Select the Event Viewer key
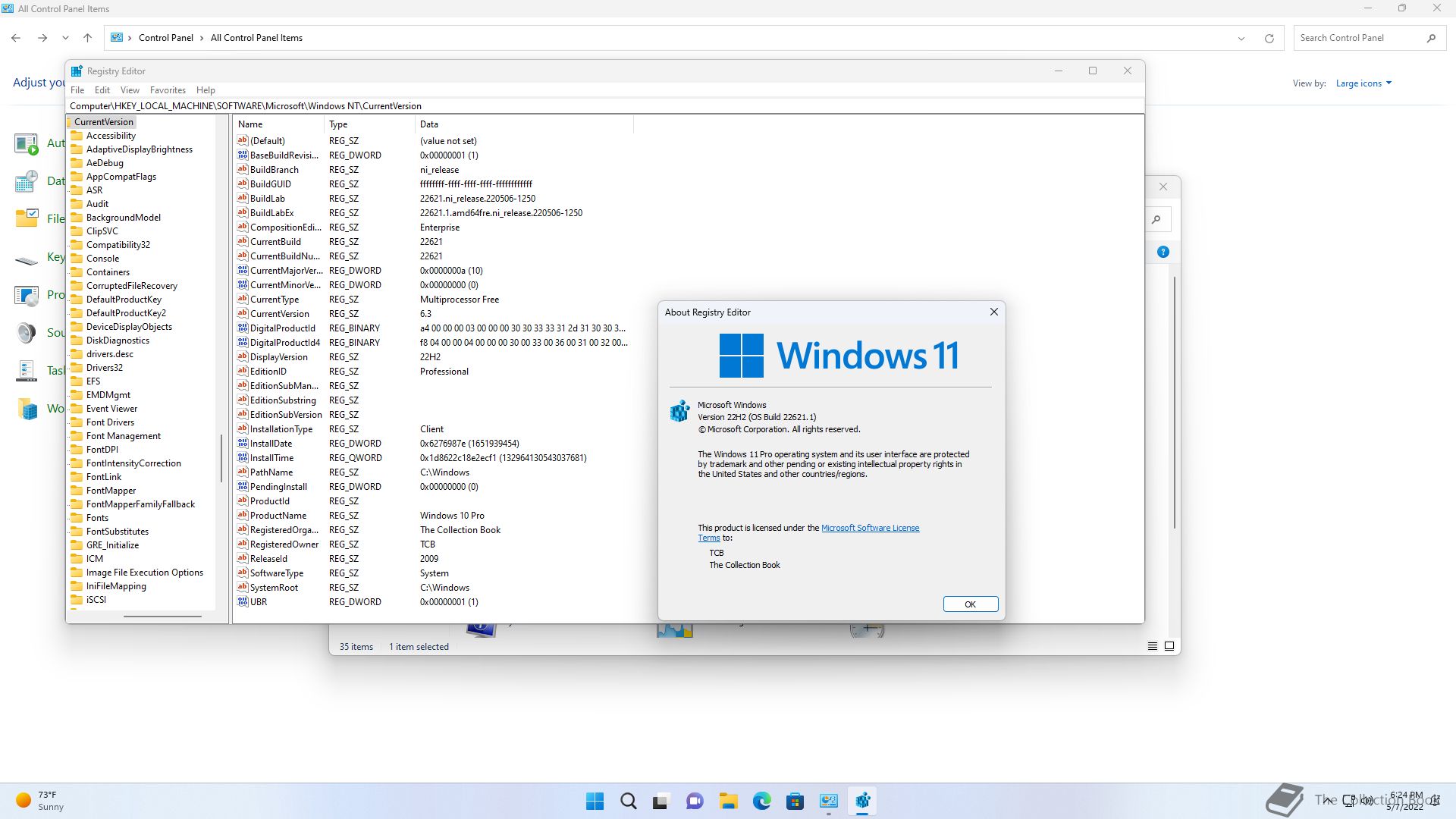1456x819 pixels. tap(111, 409)
